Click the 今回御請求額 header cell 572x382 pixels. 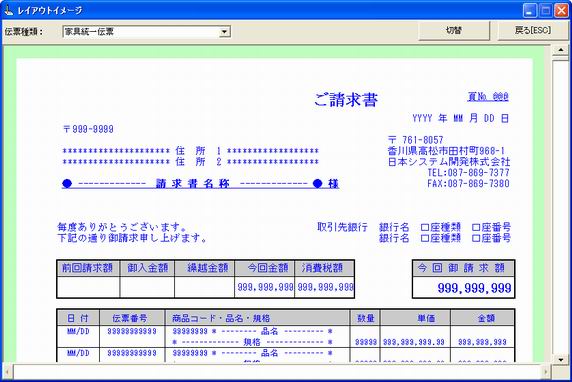(463, 268)
